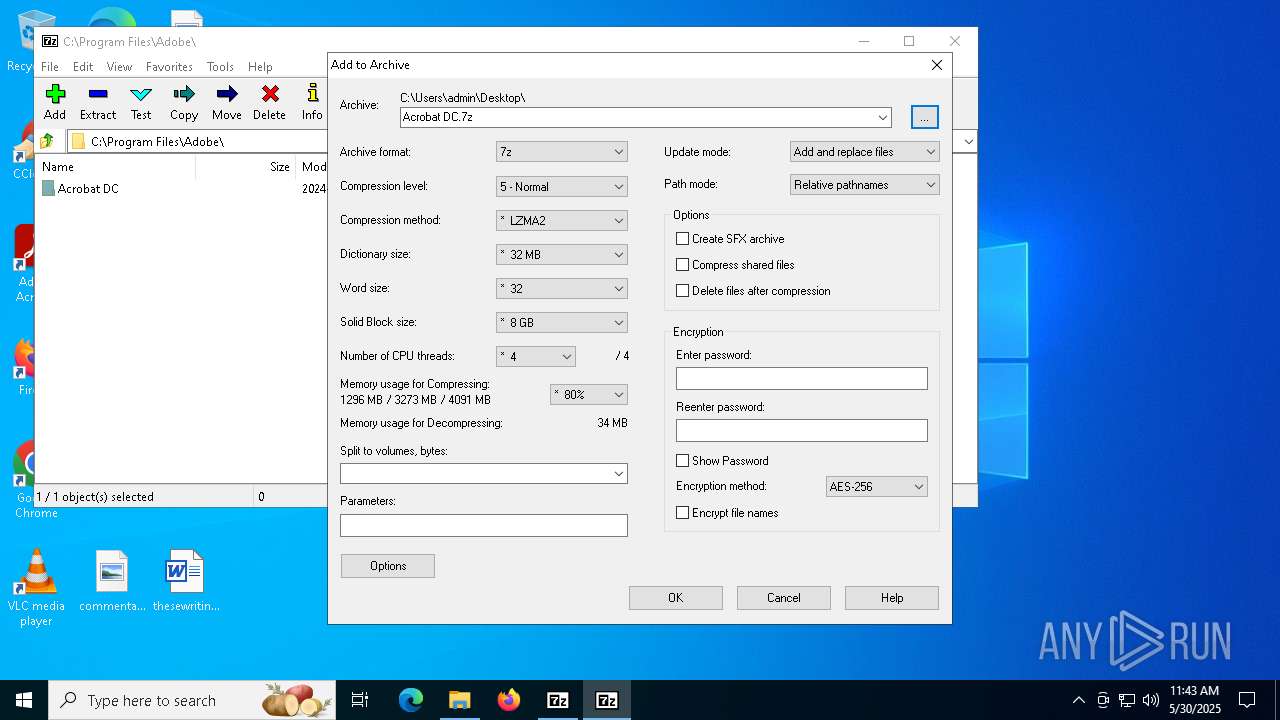Click the archive browse button
Viewport: 1280px width, 720px height.
pyautogui.click(x=925, y=117)
